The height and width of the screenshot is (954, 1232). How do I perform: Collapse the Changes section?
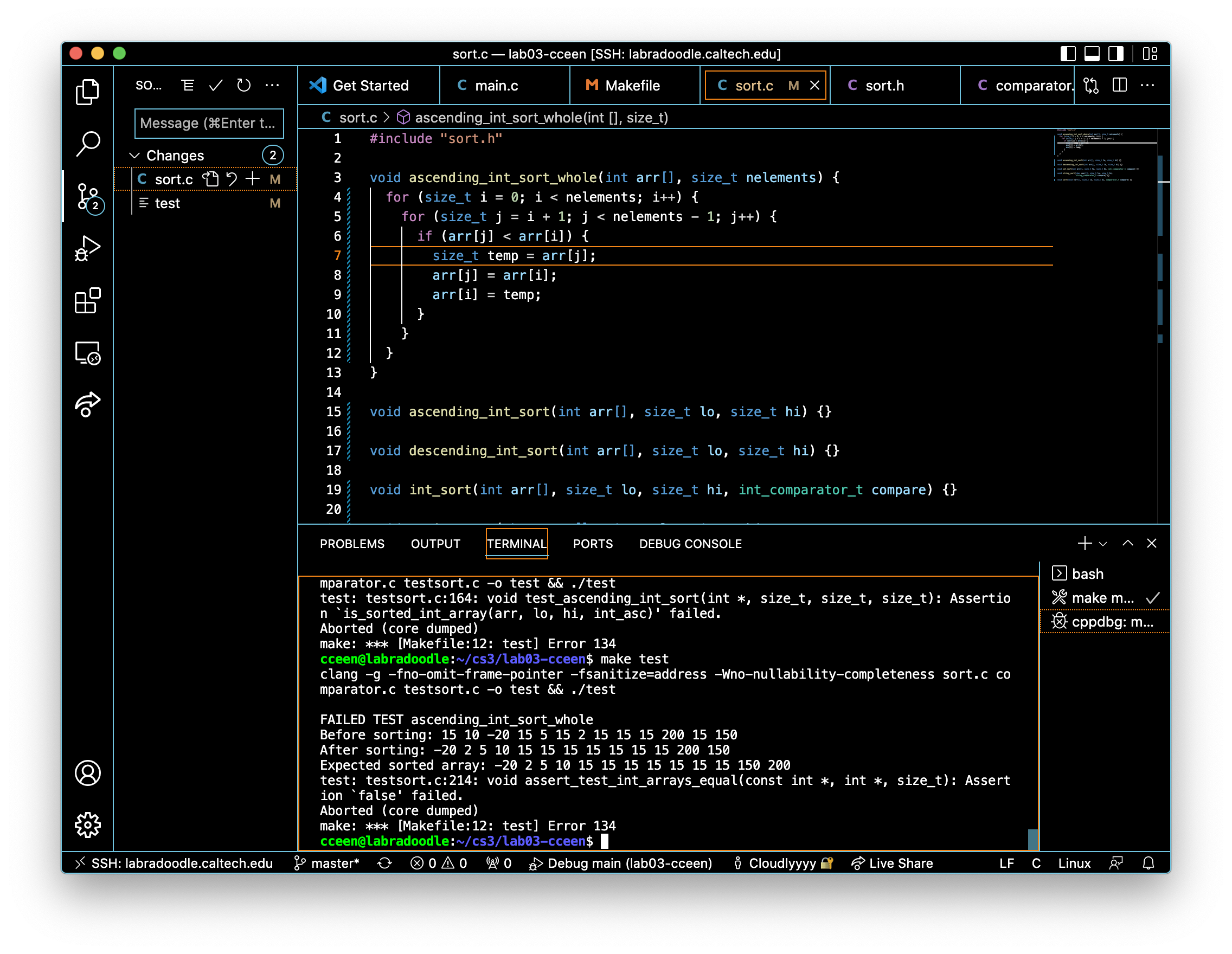click(x=134, y=156)
